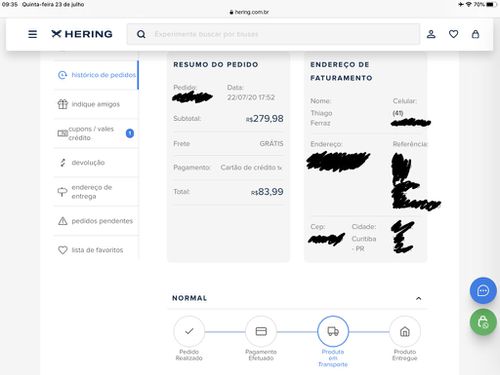The height and width of the screenshot is (375, 500).
Task: Click the order date 22/07/20 17:52
Action: tap(251, 98)
